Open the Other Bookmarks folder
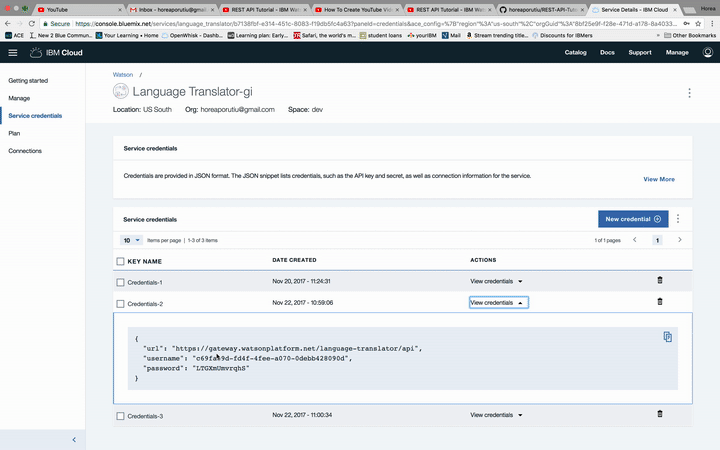Viewport: 720px width, 450px height. (690, 35)
